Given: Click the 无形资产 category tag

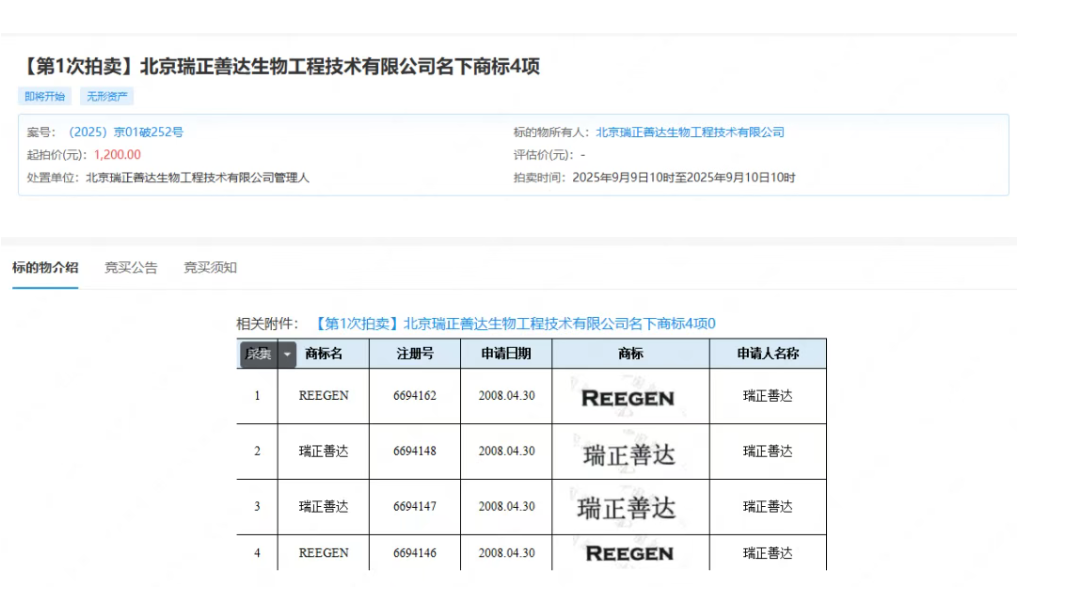Looking at the screenshot, I should tap(107, 96).
